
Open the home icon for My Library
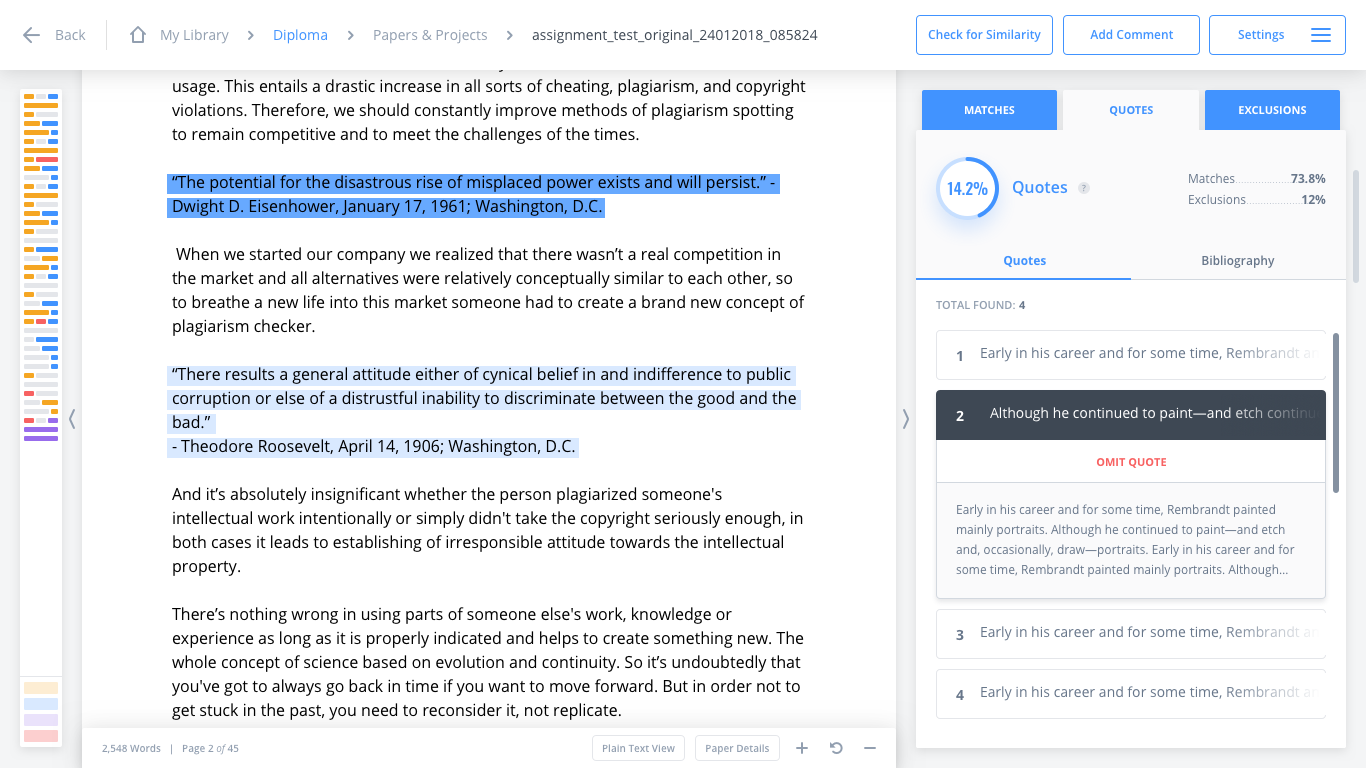(x=138, y=35)
